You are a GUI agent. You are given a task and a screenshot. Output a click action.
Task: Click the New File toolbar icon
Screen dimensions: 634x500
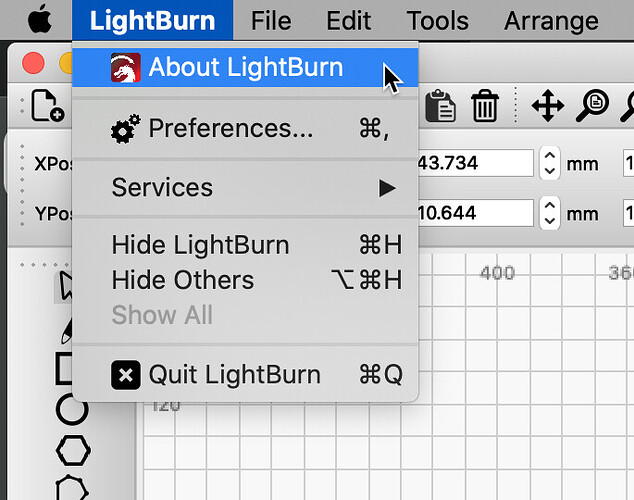[46, 105]
